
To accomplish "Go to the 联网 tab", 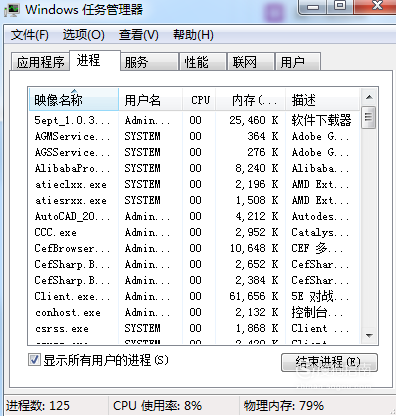I will pyautogui.click(x=251, y=62).
